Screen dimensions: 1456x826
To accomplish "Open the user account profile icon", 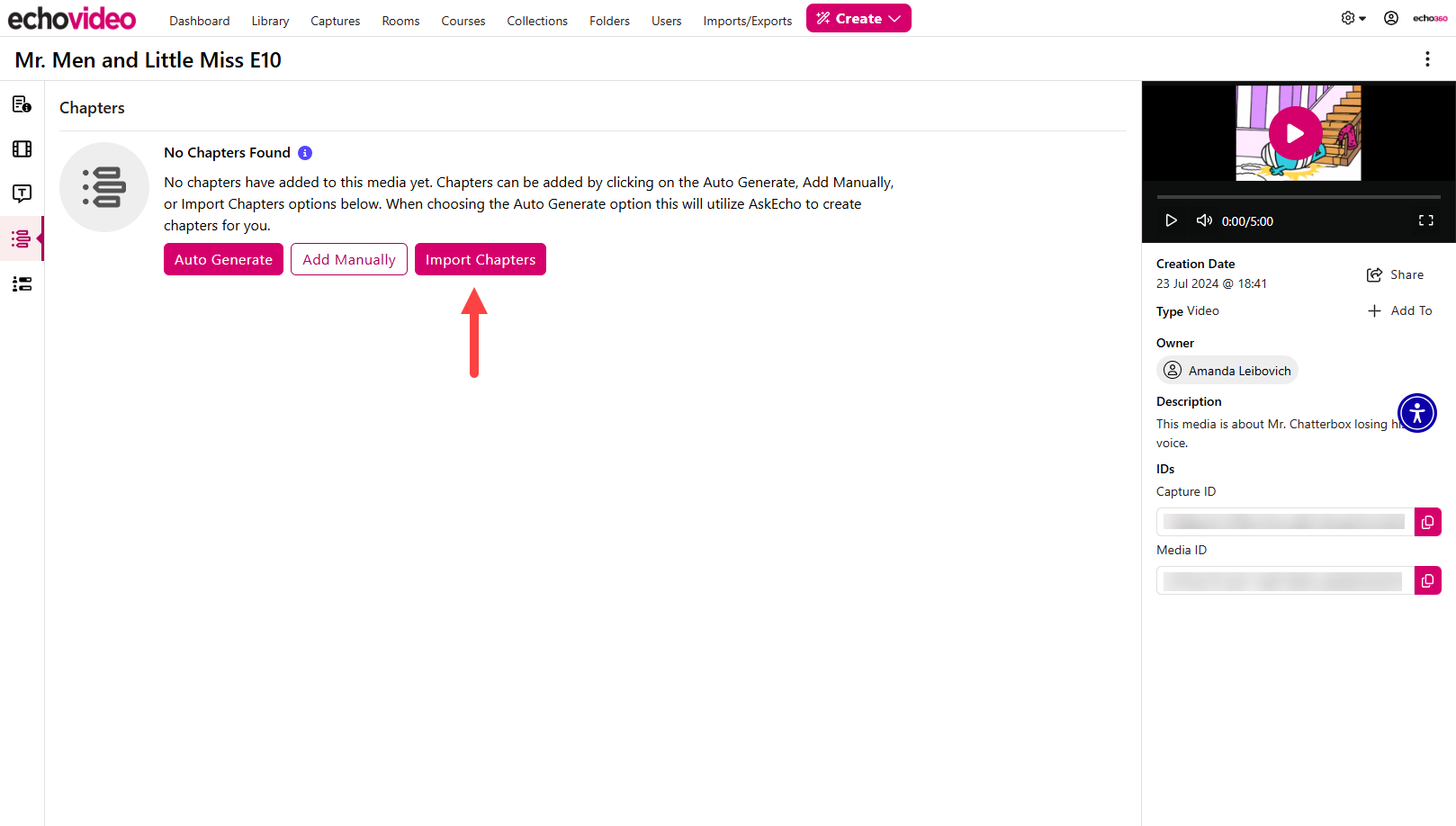I will point(1390,18).
